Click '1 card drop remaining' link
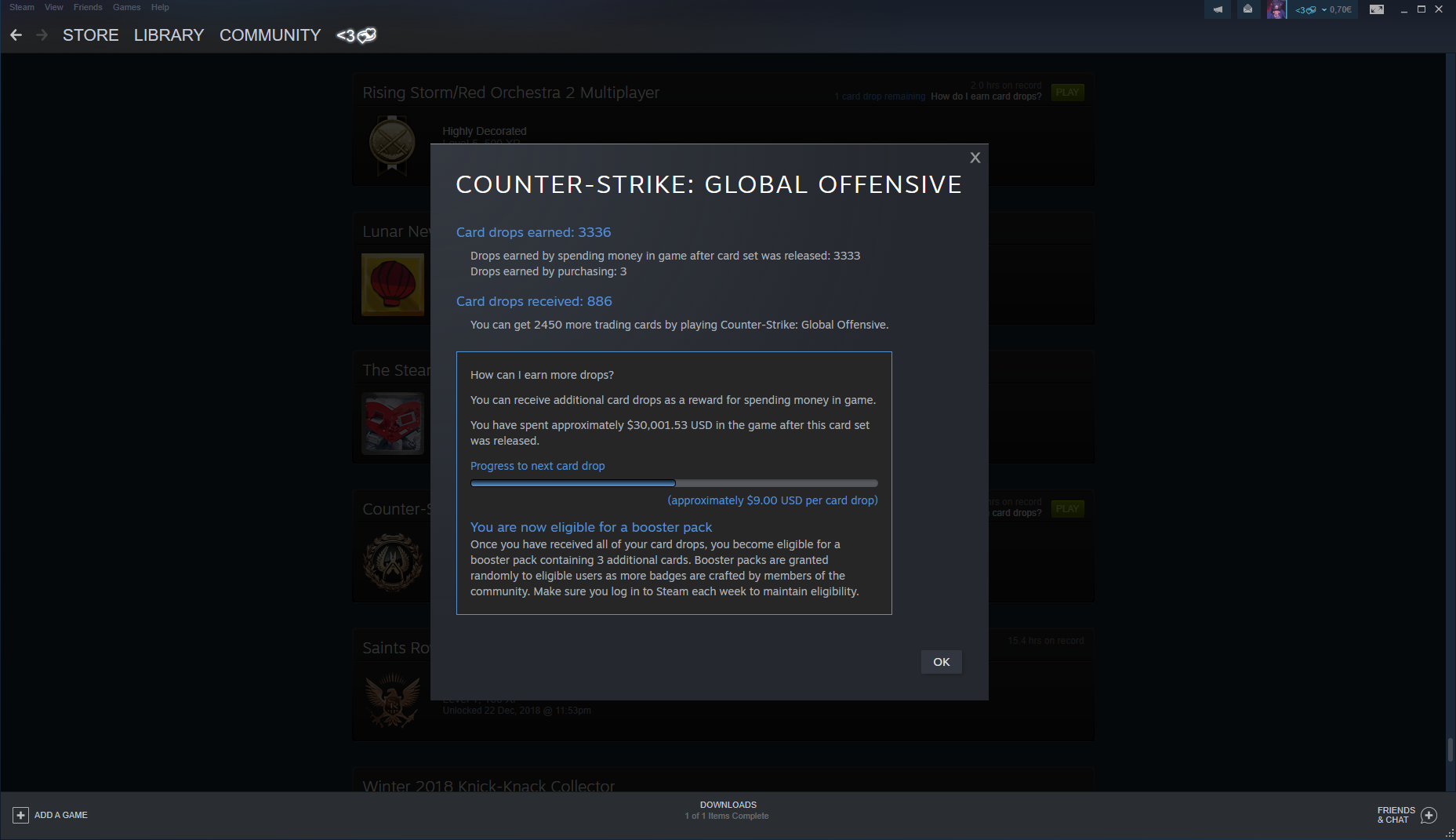Image resolution: width=1456 pixels, height=840 pixels. (x=880, y=96)
